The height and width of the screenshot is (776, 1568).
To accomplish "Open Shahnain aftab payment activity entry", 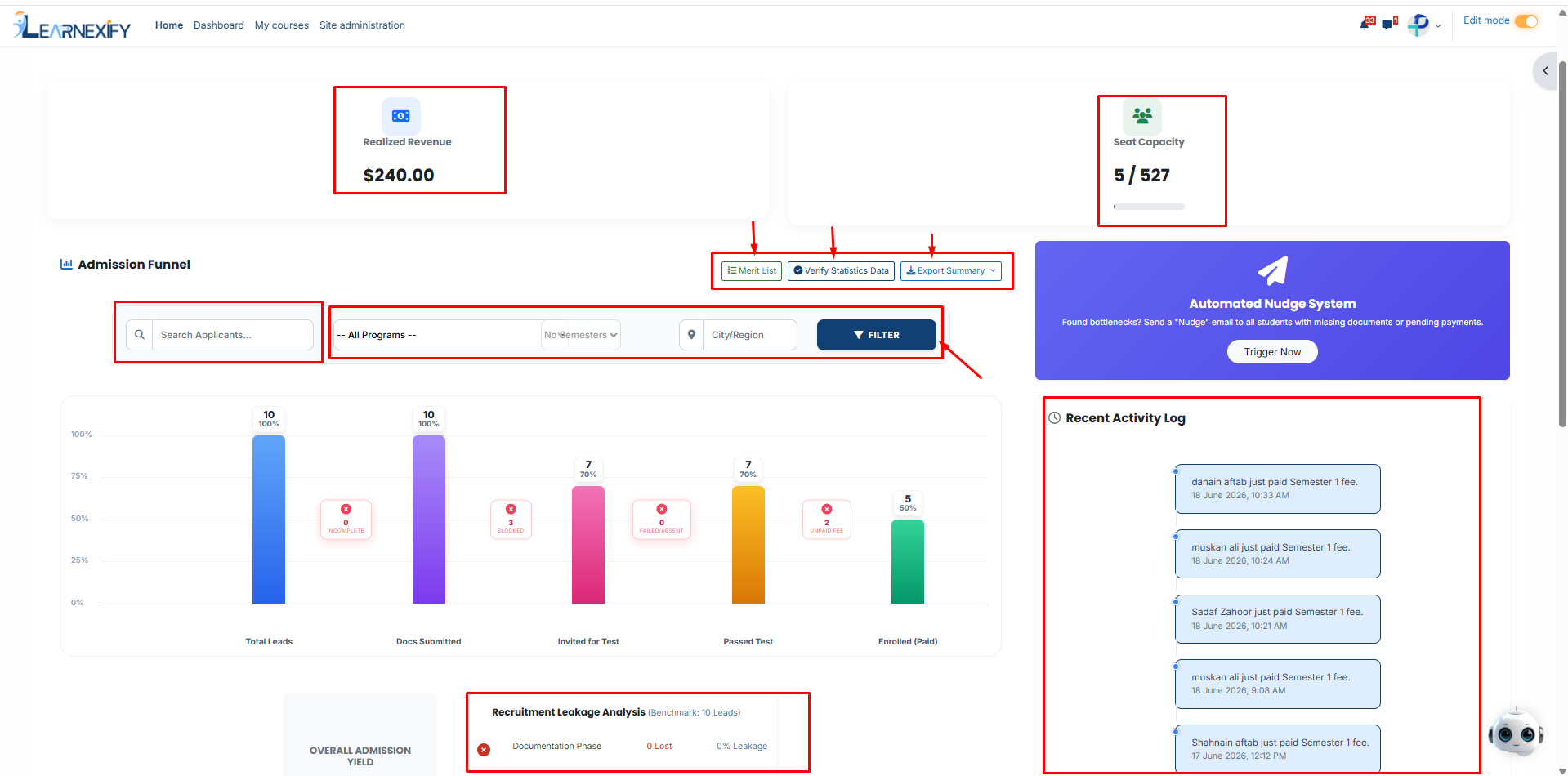I will (x=1278, y=749).
